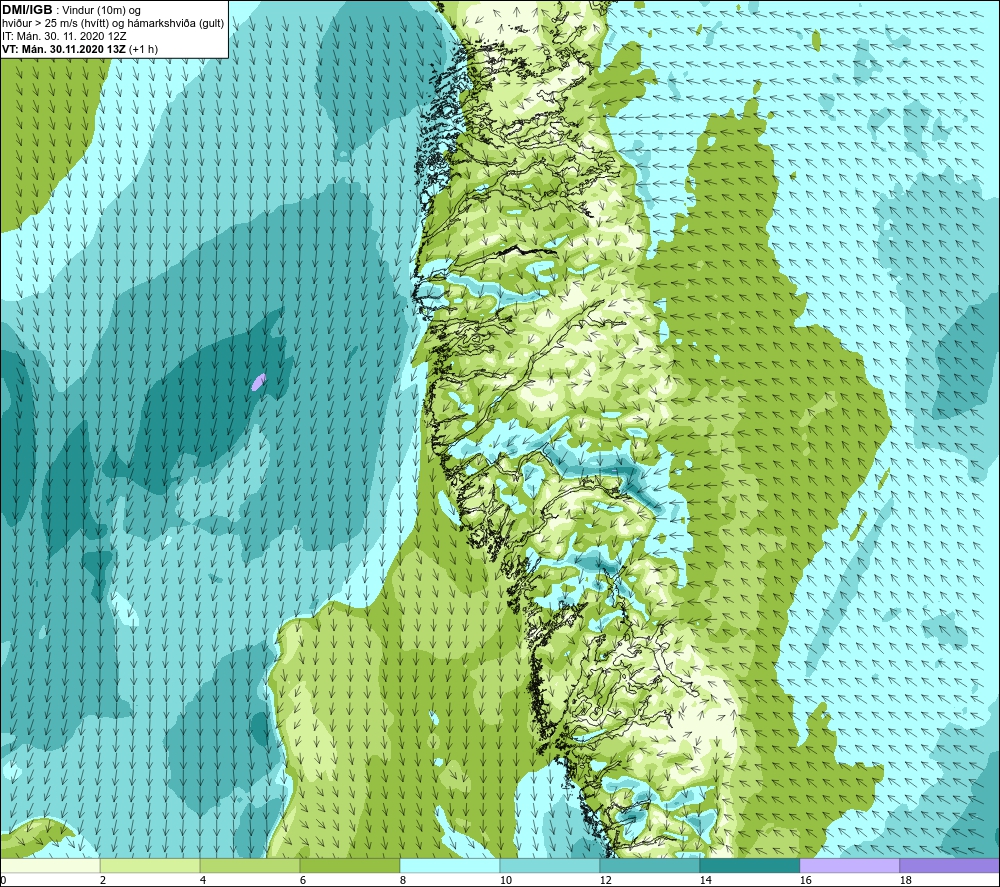
Task: Click the 0–2 m/s pale yellow legend swatch
Action: [x=50, y=866]
